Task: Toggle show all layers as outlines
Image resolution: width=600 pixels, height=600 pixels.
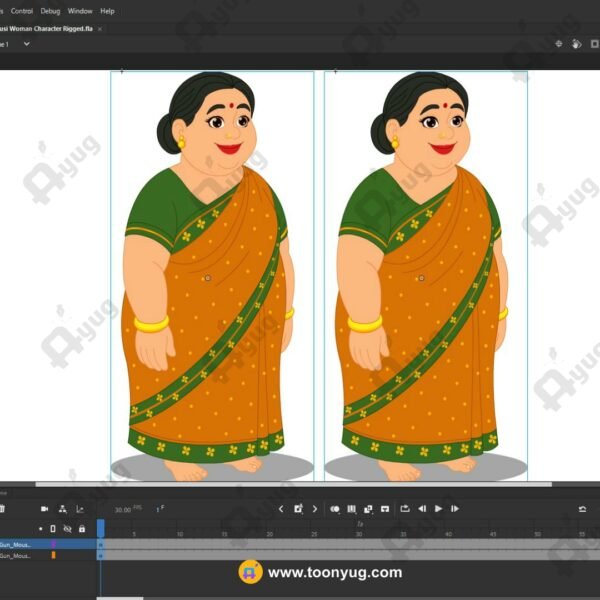Action: click(53, 529)
